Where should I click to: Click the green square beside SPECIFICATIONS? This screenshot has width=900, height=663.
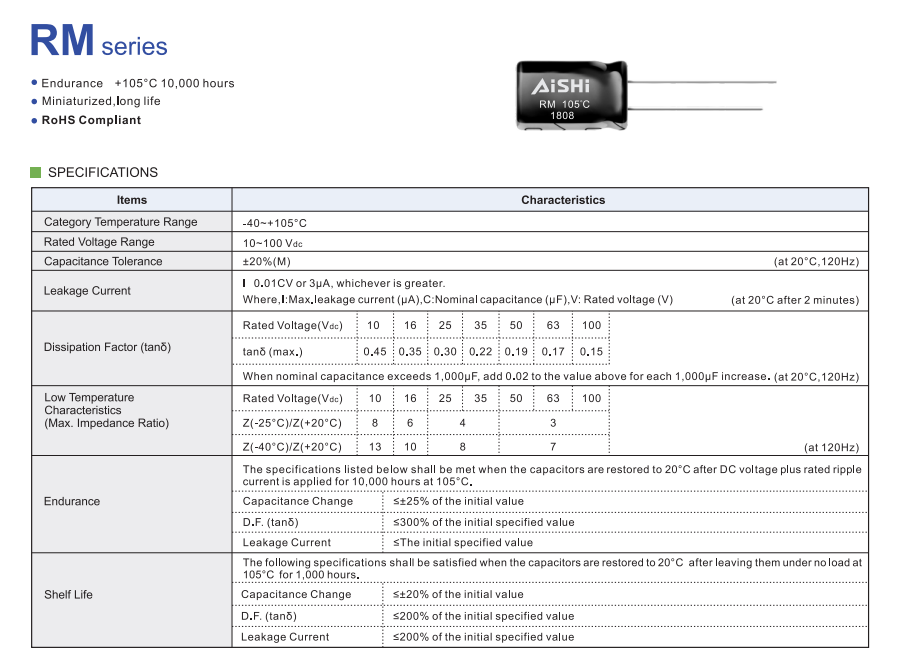pos(36,172)
